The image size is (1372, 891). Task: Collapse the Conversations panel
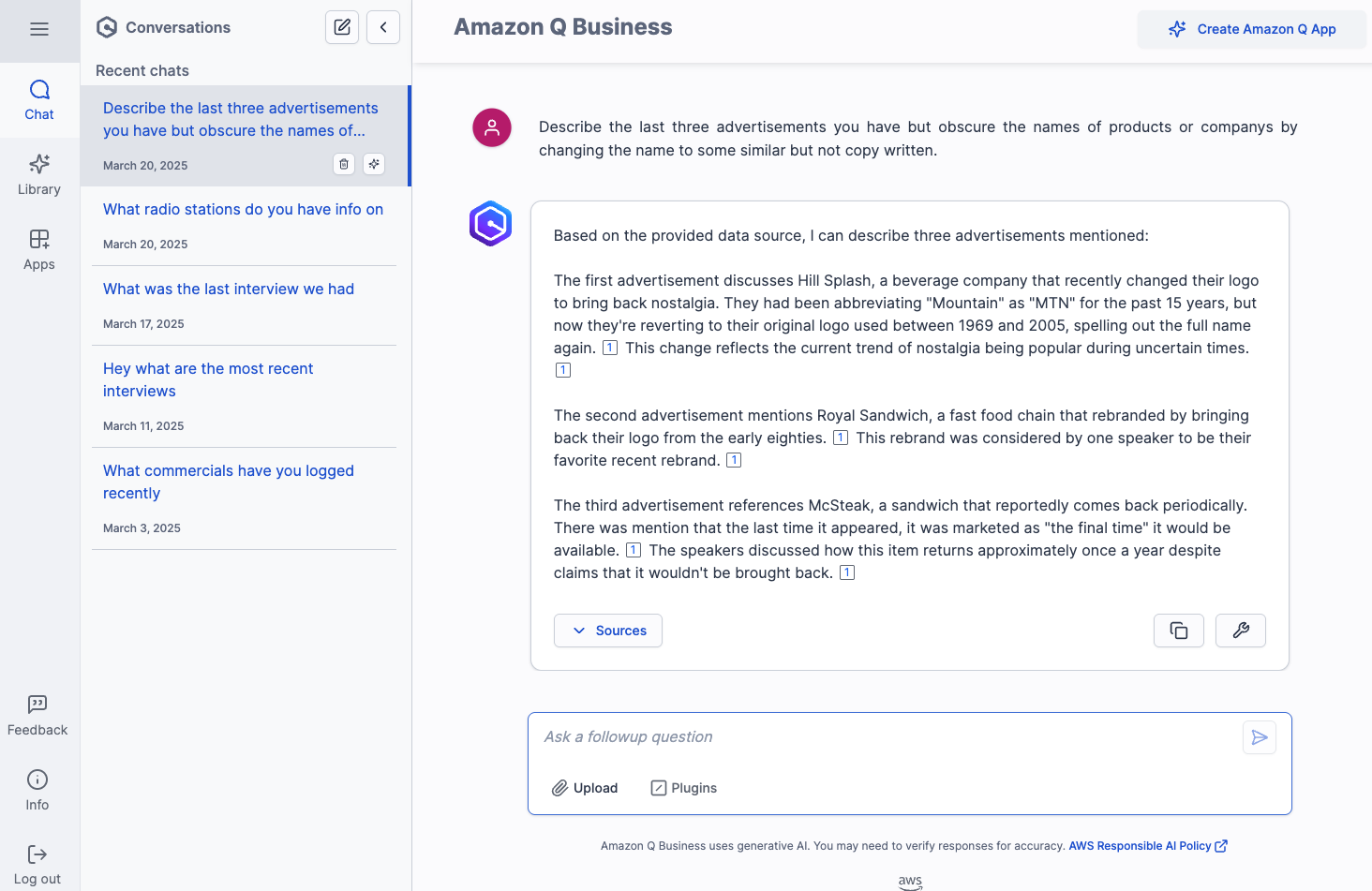[383, 27]
